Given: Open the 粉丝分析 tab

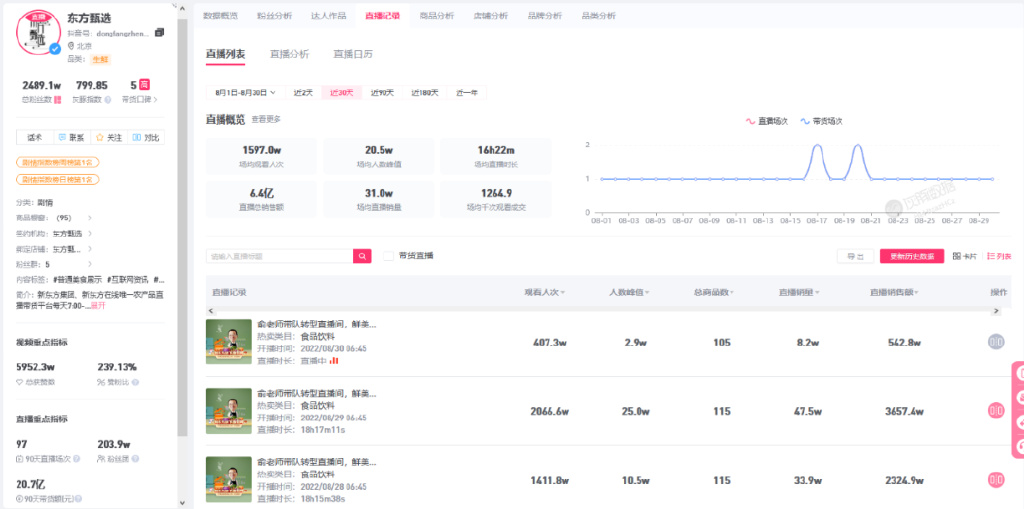Looking at the screenshot, I should pyautogui.click(x=275, y=16).
